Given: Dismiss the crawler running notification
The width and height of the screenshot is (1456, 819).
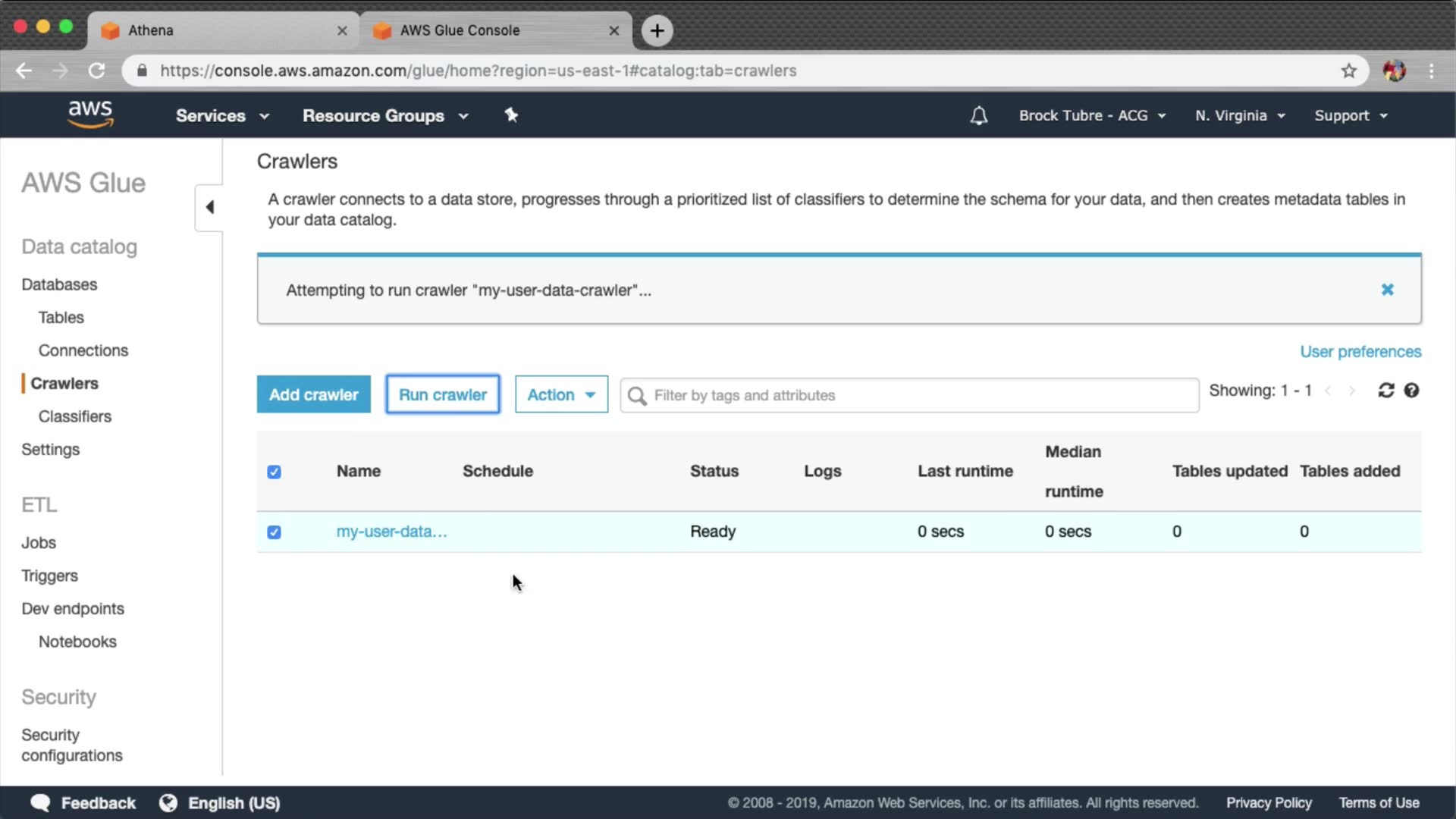Looking at the screenshot, I should tap(1387, 290).
